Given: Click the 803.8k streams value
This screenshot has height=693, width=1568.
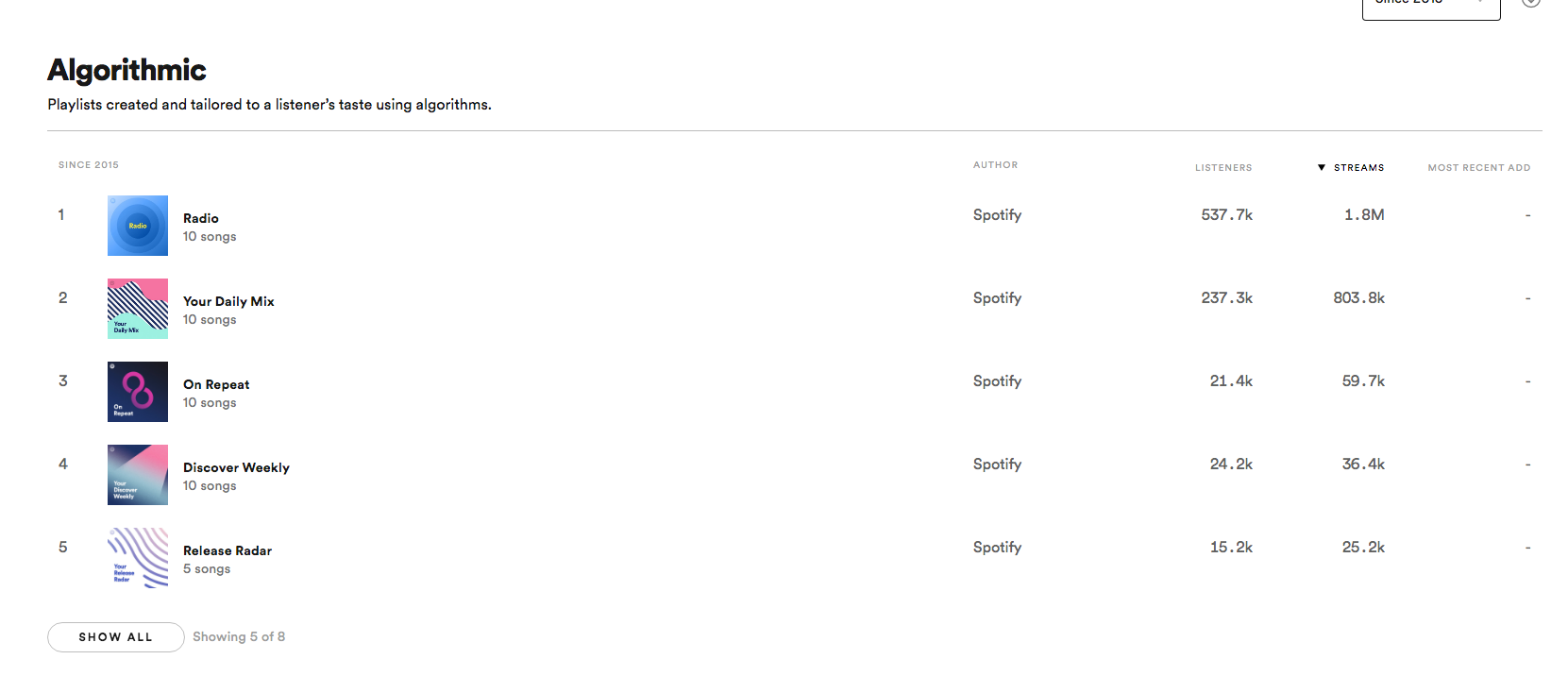Looking at the screenshot, I should point(1358,298).
